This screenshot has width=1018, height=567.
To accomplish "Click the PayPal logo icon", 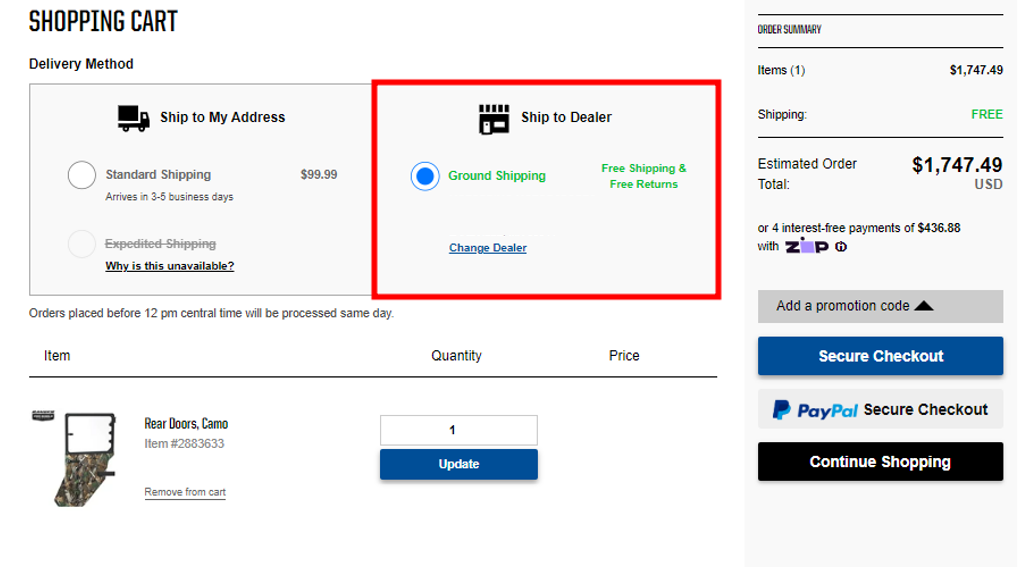I will [781, 410].
